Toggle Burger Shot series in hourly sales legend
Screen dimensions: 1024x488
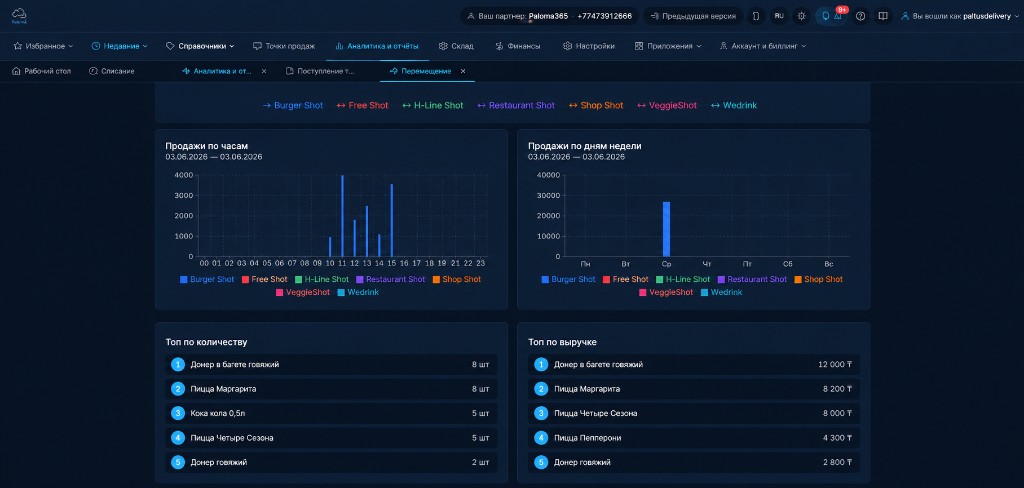point(207,279)
